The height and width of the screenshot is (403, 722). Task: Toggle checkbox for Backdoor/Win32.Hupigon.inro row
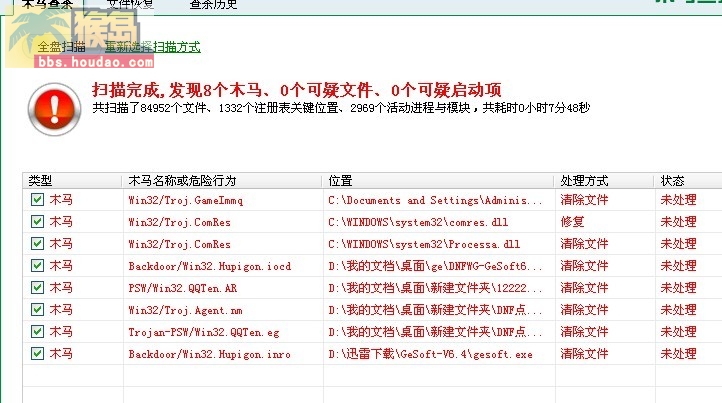[x=37, y=354]
